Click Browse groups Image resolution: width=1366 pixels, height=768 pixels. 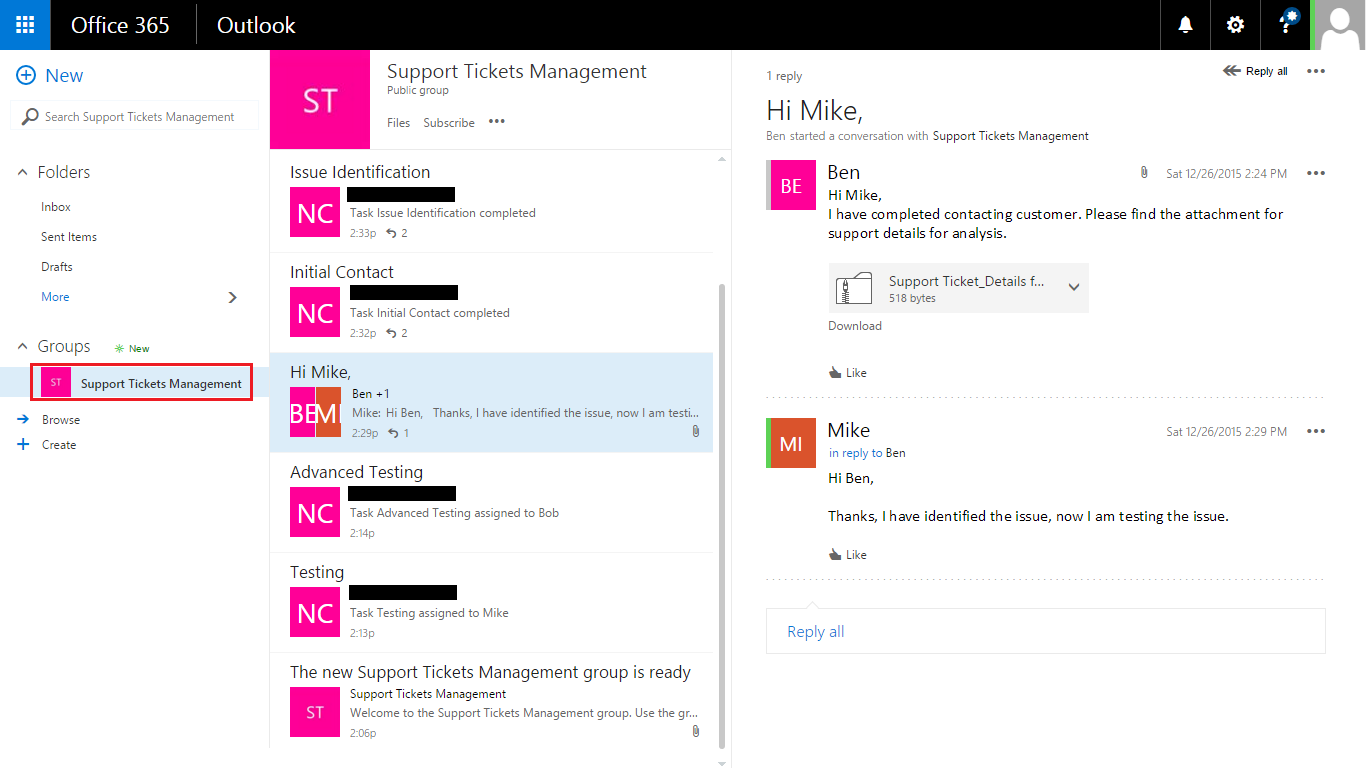(61, 420)
